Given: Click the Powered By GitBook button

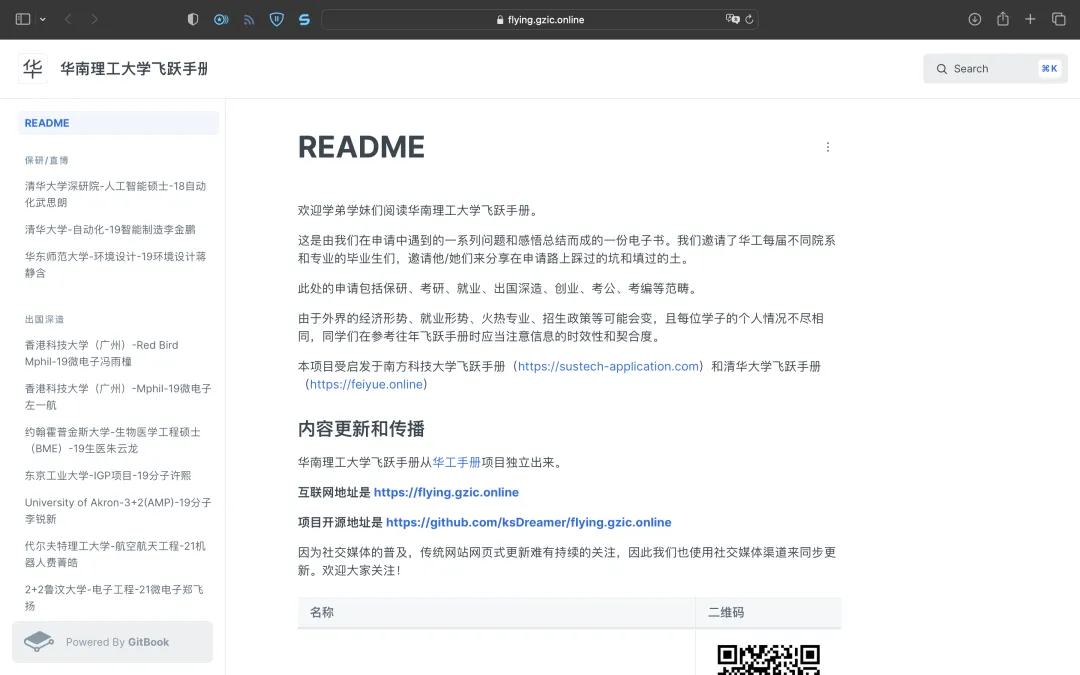Looking at the screenshot, I should 112,642.
